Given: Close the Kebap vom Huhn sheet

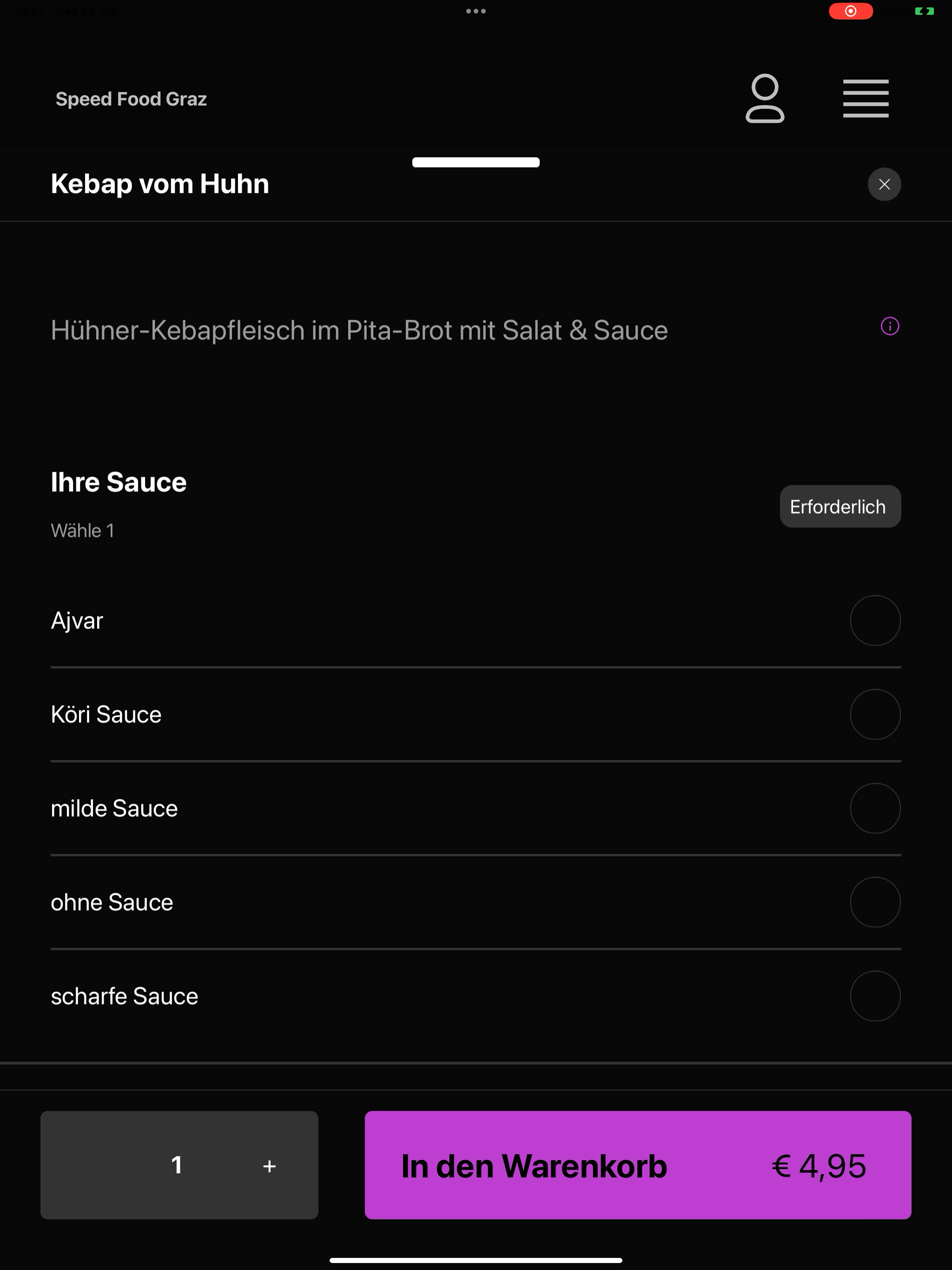Looking at the screenshot, I should click(x=884, y=184).
